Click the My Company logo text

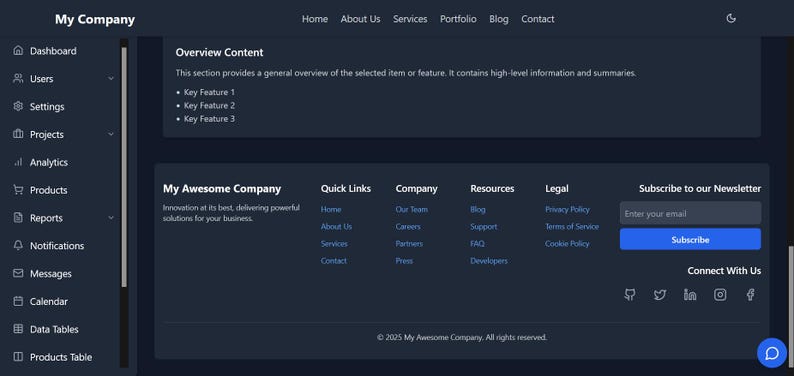tap(95, 19)
